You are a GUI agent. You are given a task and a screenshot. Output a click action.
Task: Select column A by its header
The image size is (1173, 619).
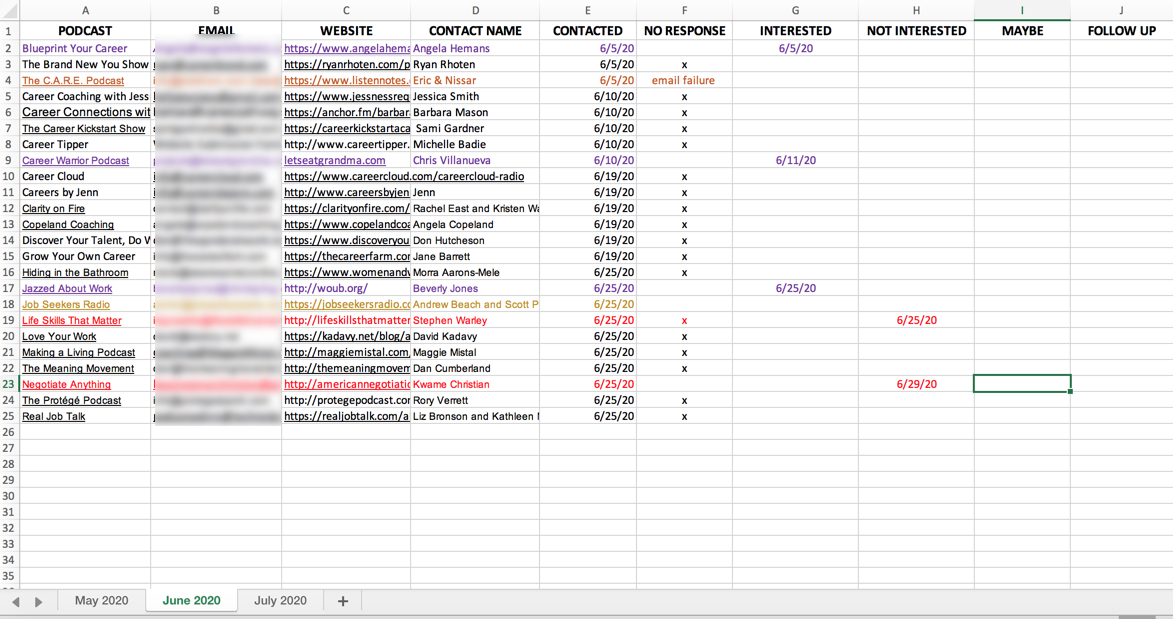[x=85, y=10]
